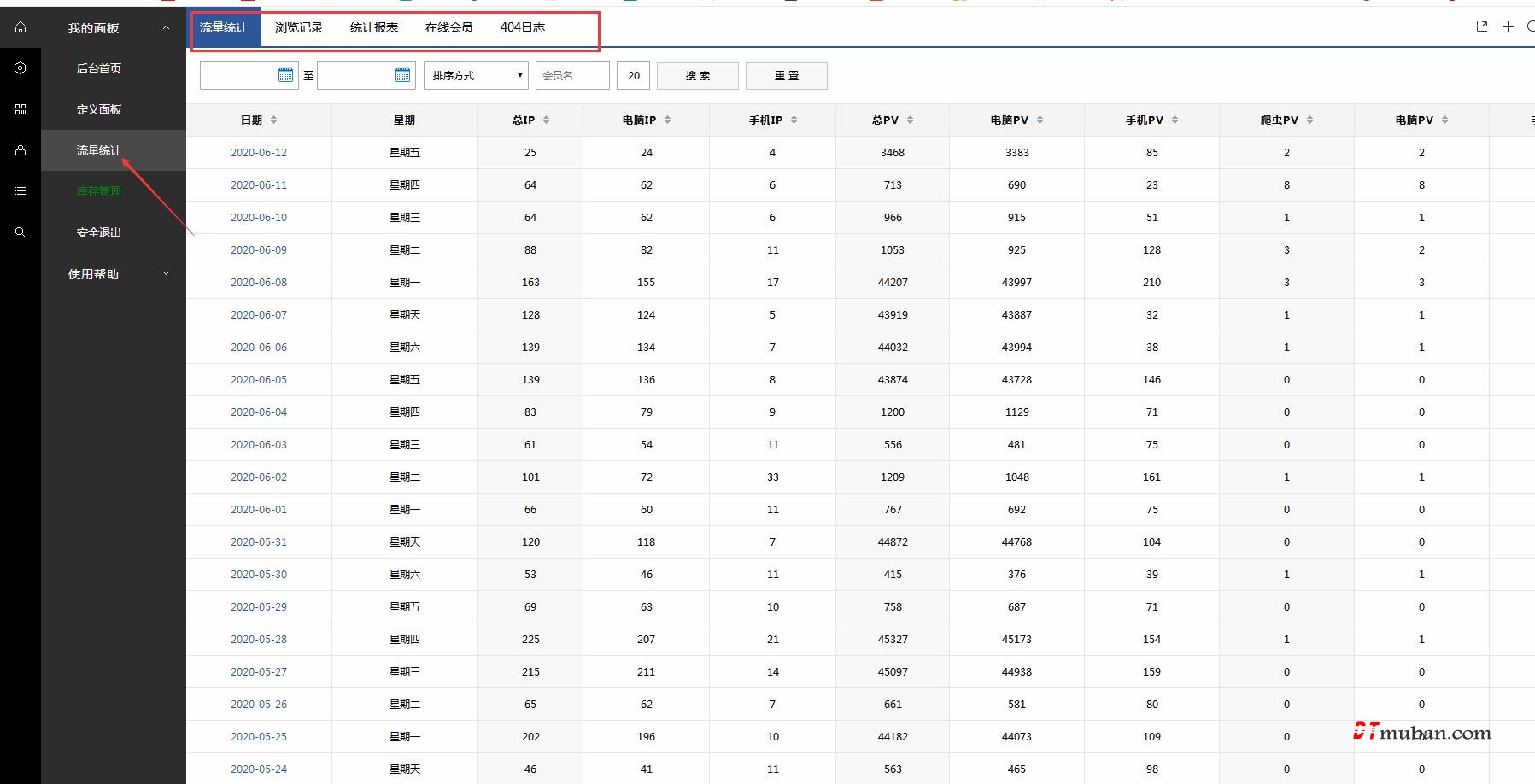Viewport: 1535px width, 784px height.
Task: Open the 排序方式 sort dropdown
Action: pos(476,75)
